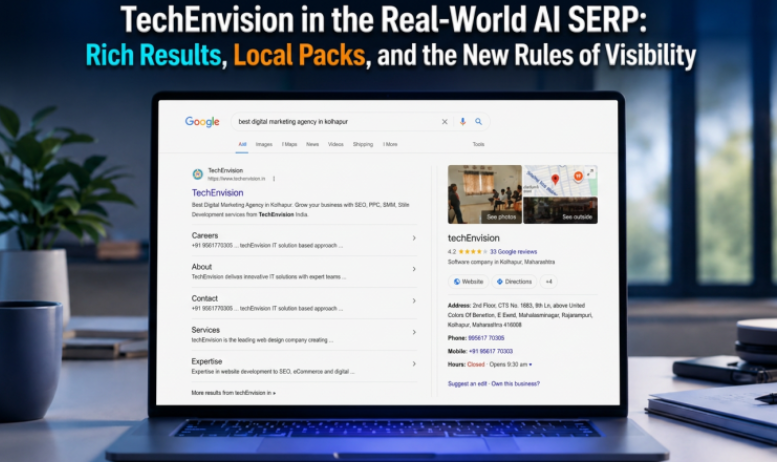The width and height of the screenshot is (777, 462).
Task: Start voice search with microphone icon
Action: (x=463, y=121)
